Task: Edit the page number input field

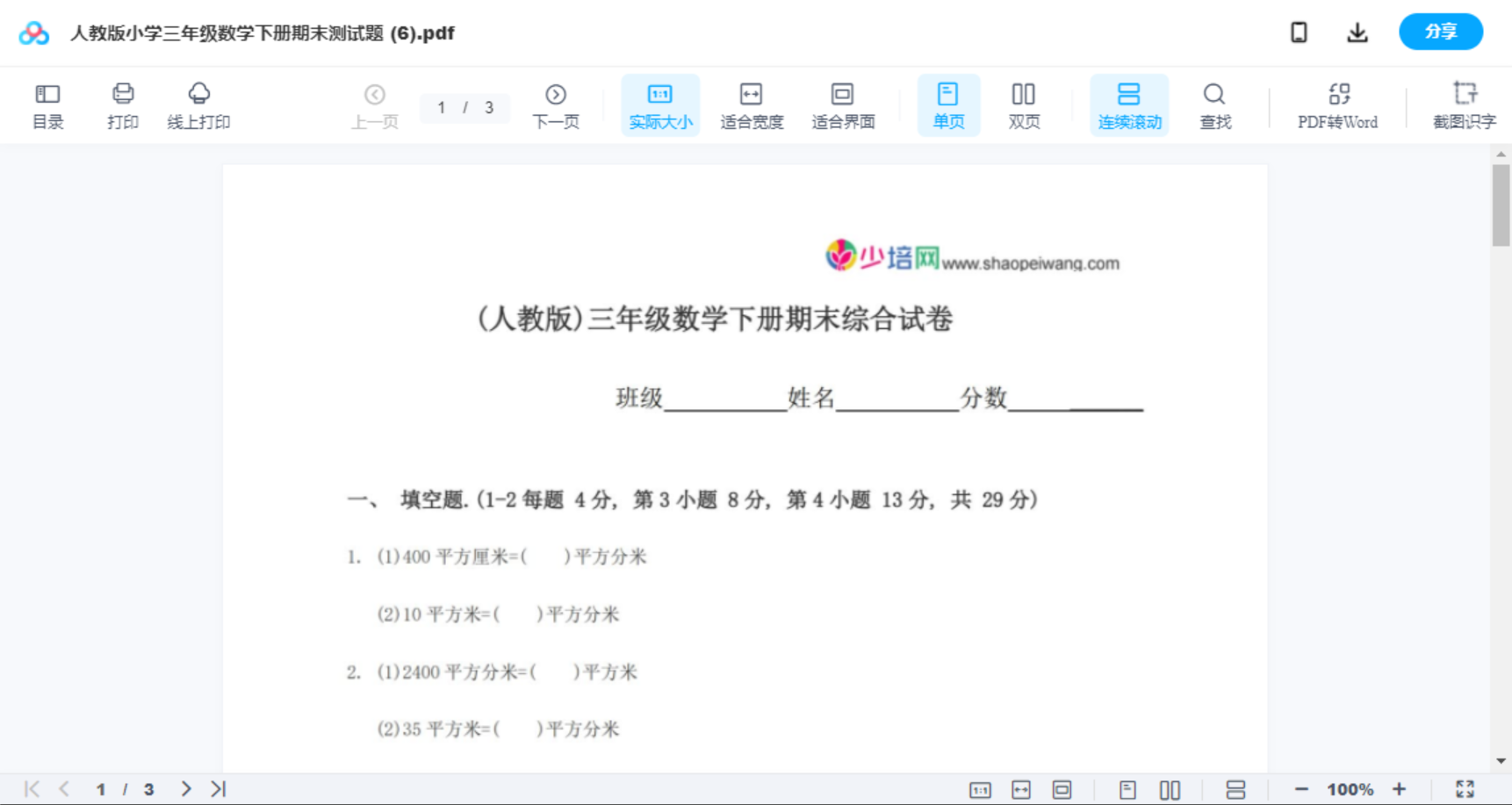Action: tap(442, 107)
